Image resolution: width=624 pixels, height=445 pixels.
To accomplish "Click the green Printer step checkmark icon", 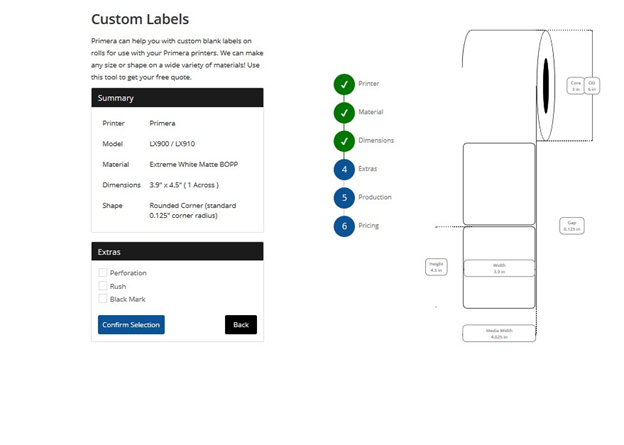I will pos(344,84).
